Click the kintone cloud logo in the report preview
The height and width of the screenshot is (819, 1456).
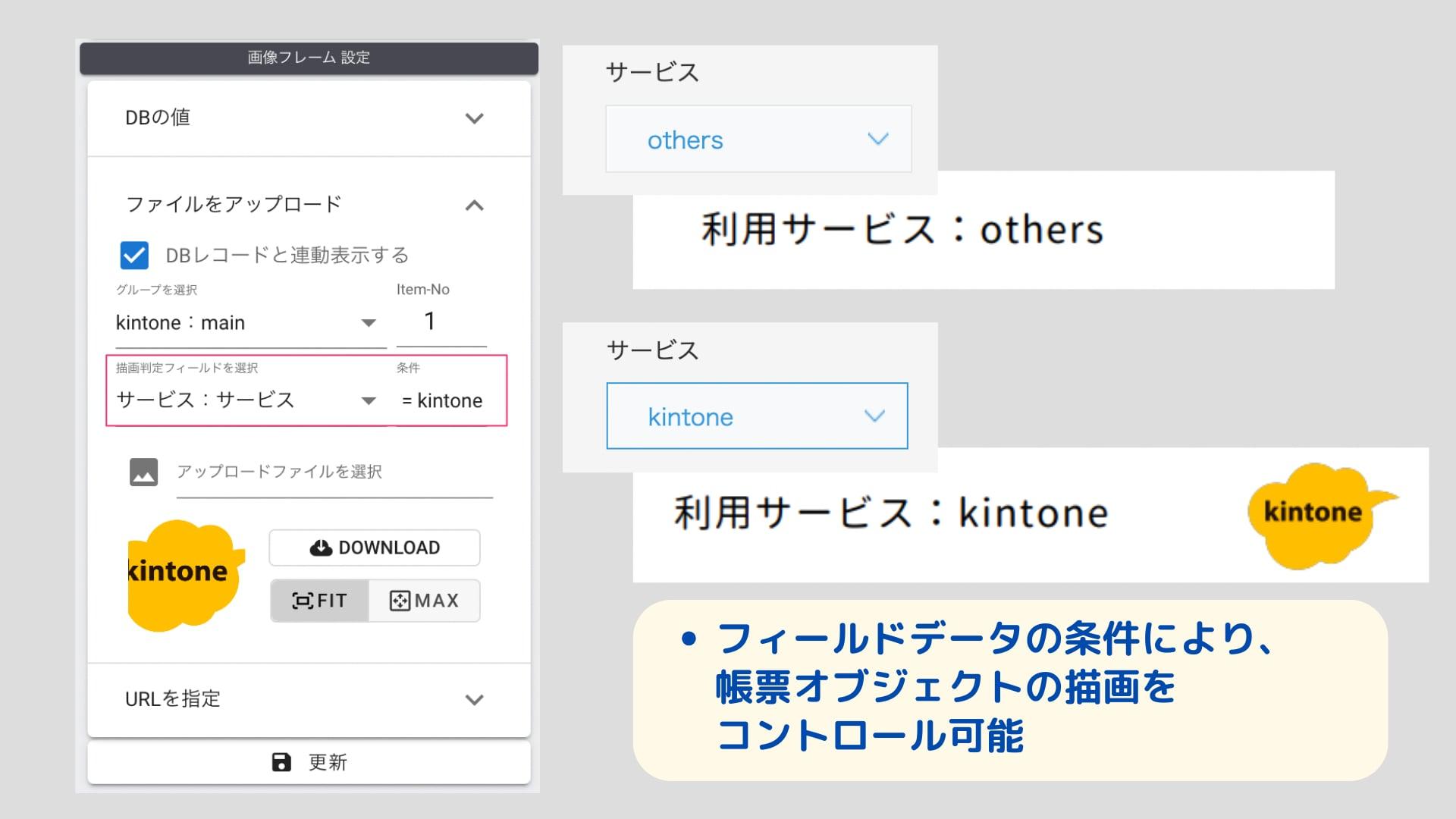[x=1322, y=516]
